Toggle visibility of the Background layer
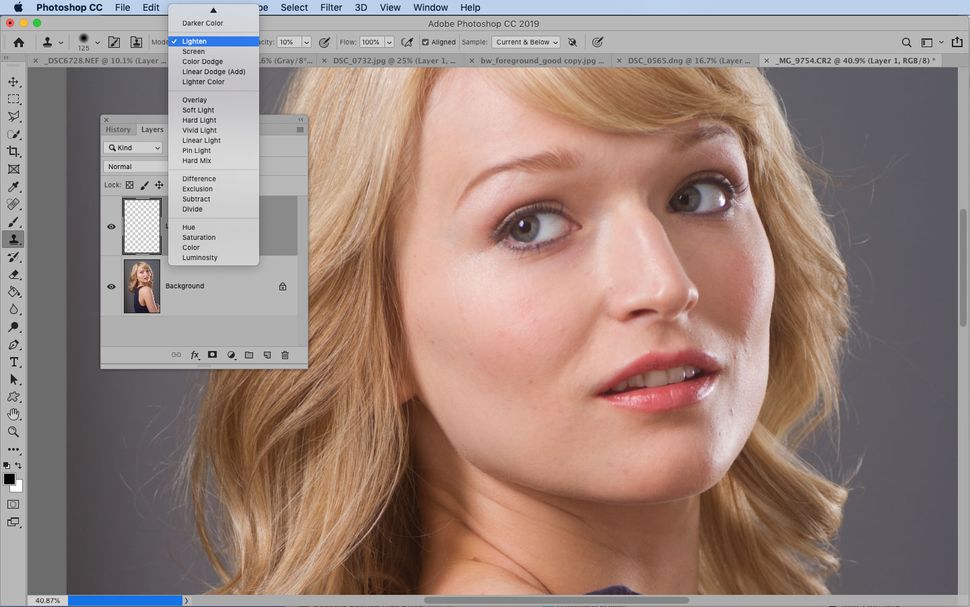Image resolution: width=970 pixels, height=607 pixels. coord(112,287)
